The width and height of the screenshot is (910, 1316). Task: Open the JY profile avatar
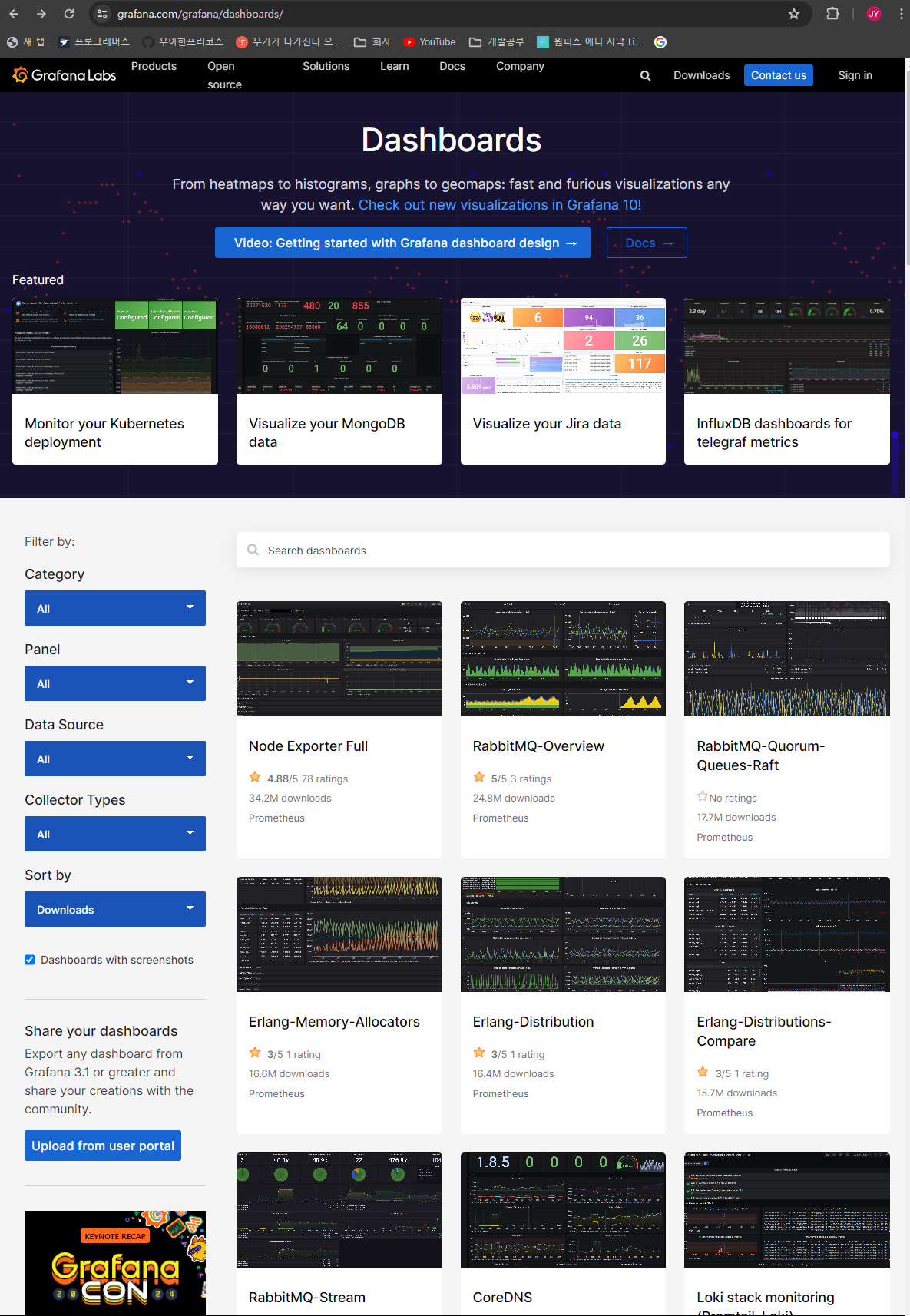[x=873, y=14]
